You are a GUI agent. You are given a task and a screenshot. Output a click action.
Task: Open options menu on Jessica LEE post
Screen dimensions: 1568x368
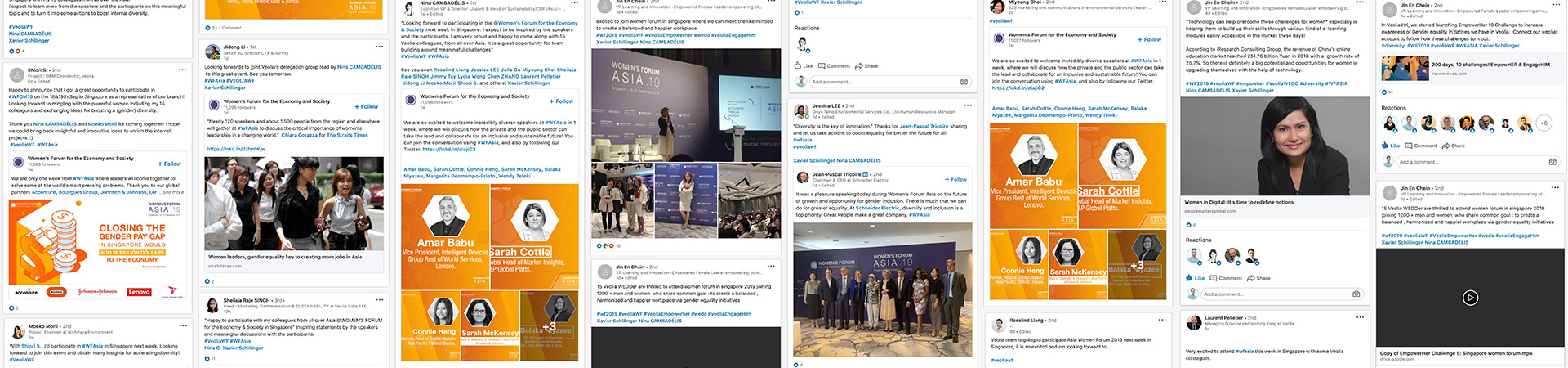tap(968, 105)
